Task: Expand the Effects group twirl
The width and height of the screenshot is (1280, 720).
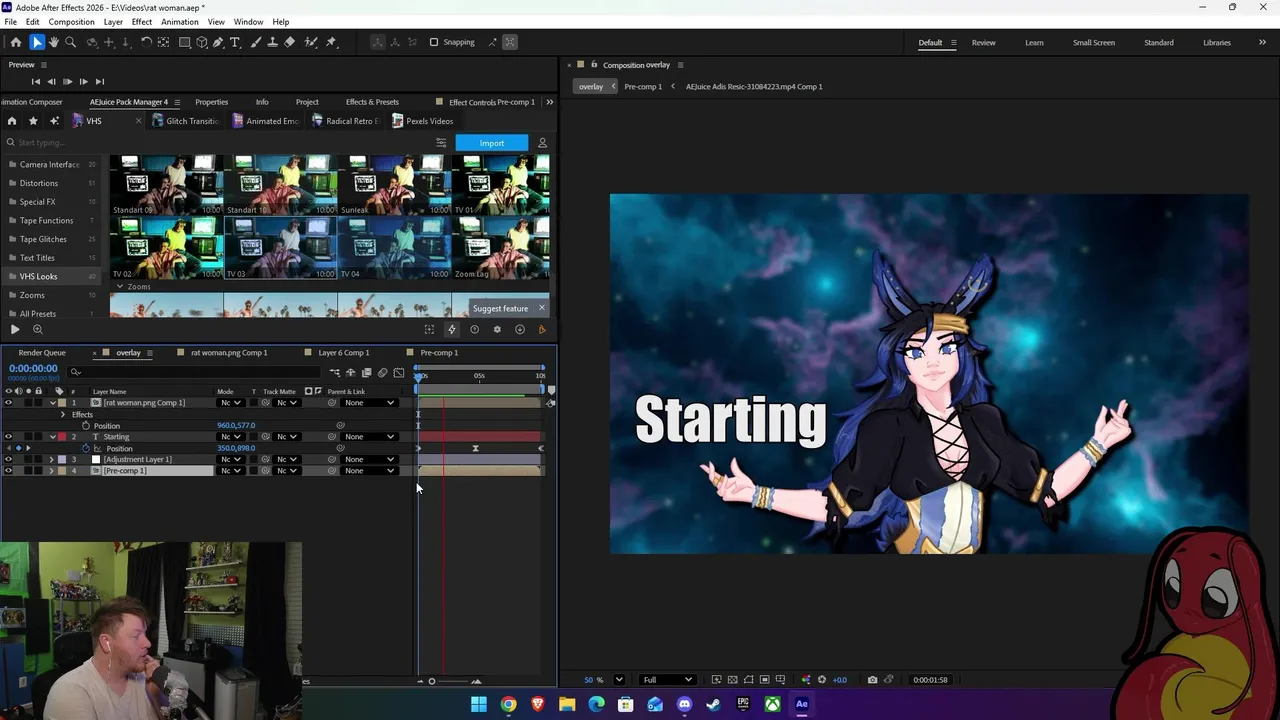Action: (63, 414)
